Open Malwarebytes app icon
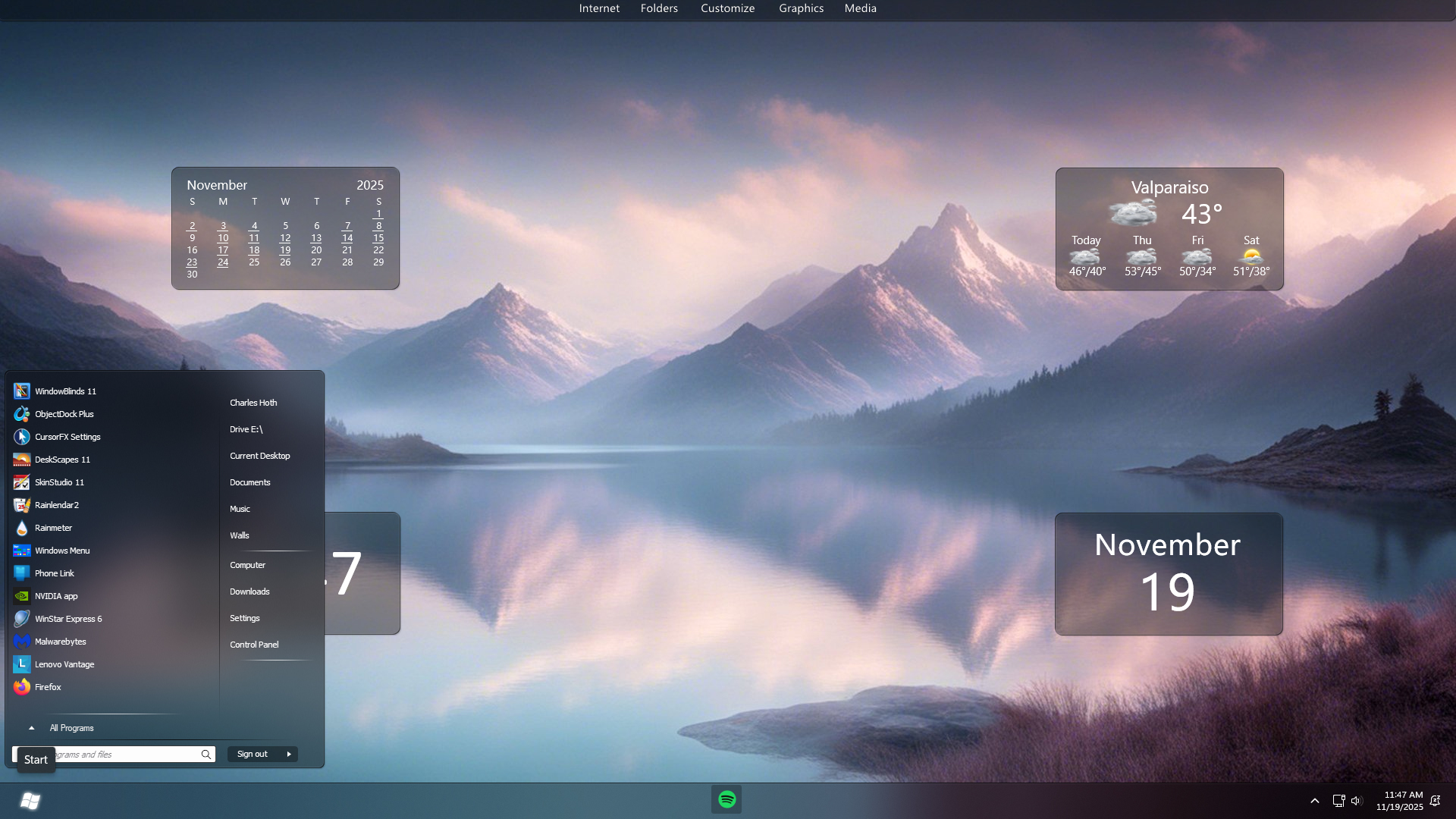Screen dimensions: 1456x819 pos(21,642)
